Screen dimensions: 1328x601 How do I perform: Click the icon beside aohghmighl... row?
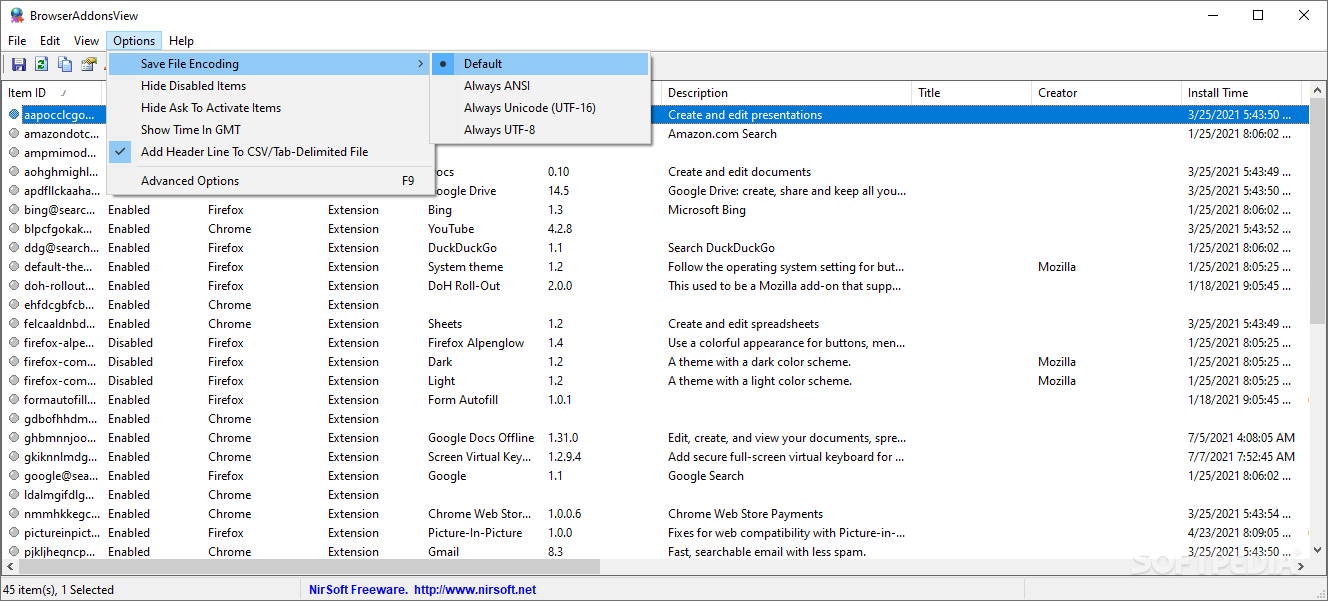[14, 172]
